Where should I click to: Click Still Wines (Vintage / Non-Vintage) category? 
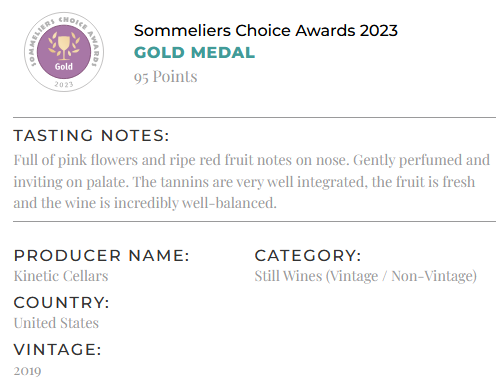[x=366, y=276]
